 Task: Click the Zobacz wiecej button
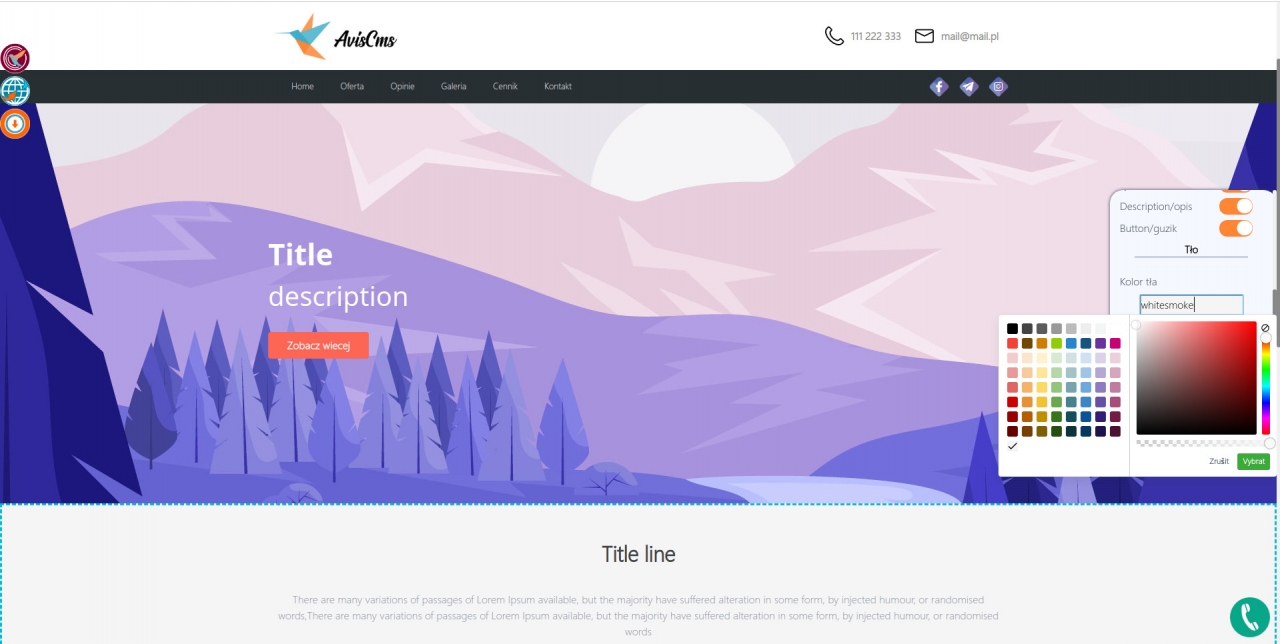tap(318, 345)
